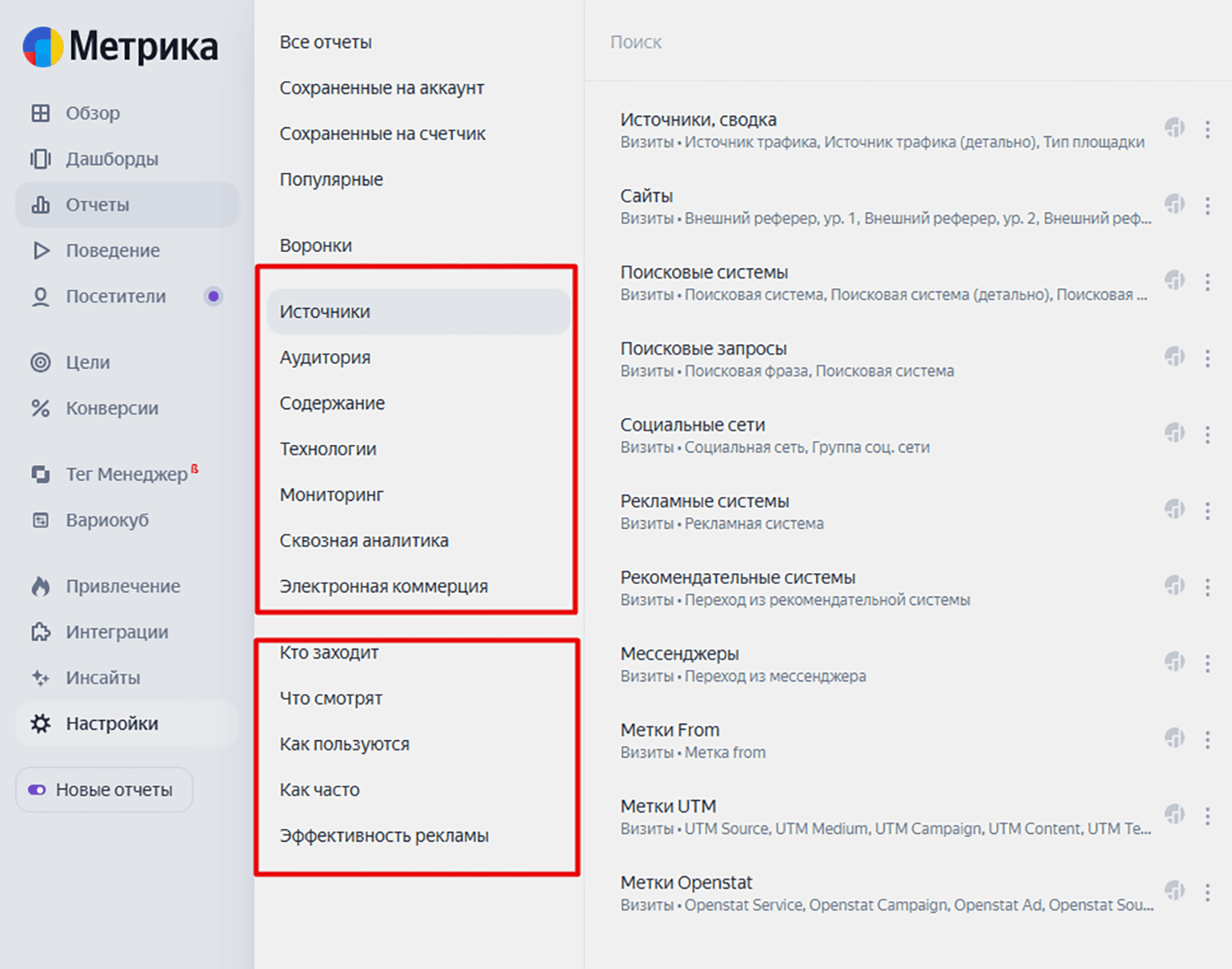Screen dimensions: 1232x969
Task: Click the Поведение play icon
Action: click(41, 251)
